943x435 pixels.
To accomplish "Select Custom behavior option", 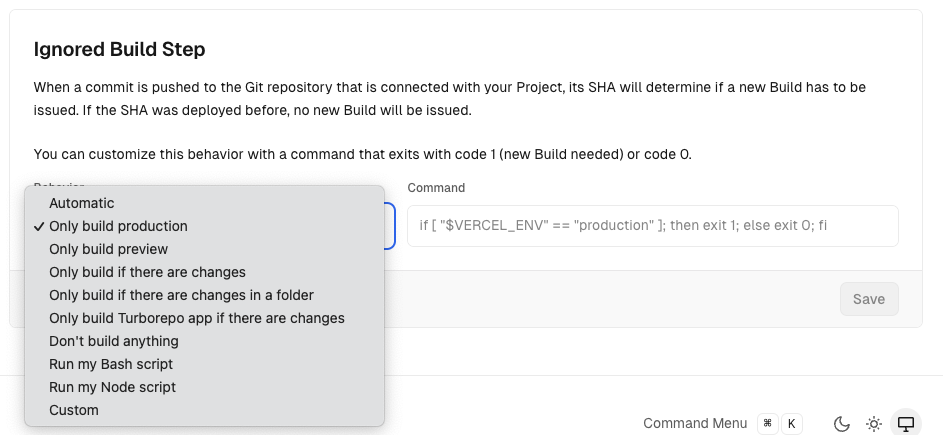I will pyautogui.click(x=74, y=410).
